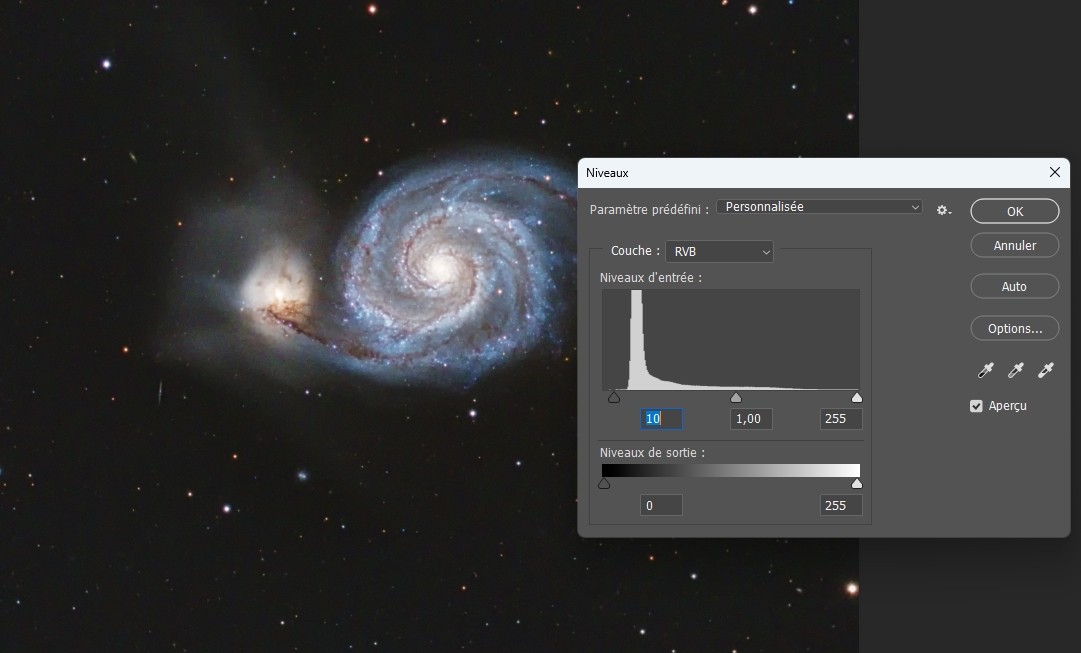Select the white point eyedropper

point(1046,370)
